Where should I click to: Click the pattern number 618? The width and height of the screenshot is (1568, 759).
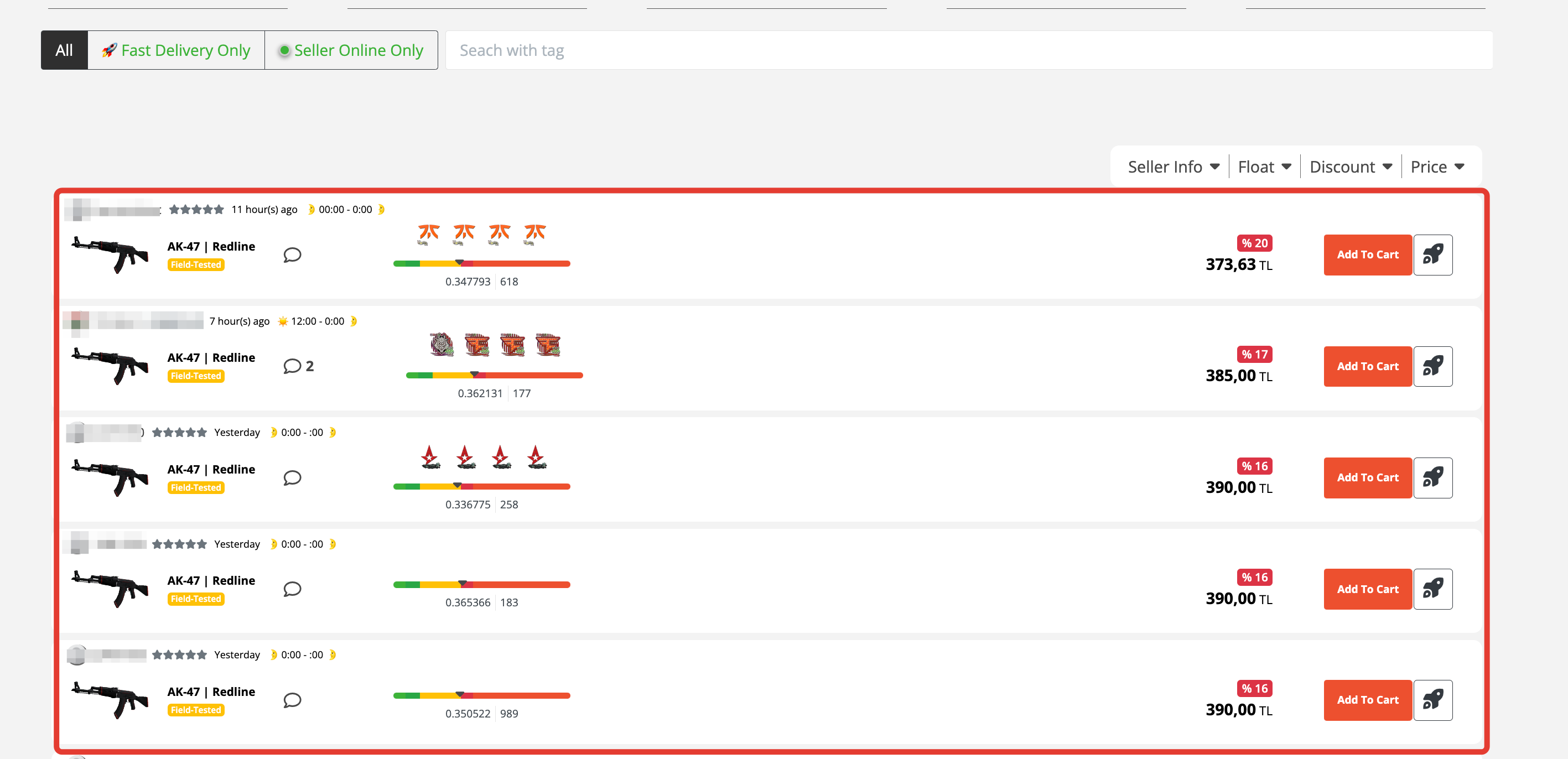tap(509, 281)
